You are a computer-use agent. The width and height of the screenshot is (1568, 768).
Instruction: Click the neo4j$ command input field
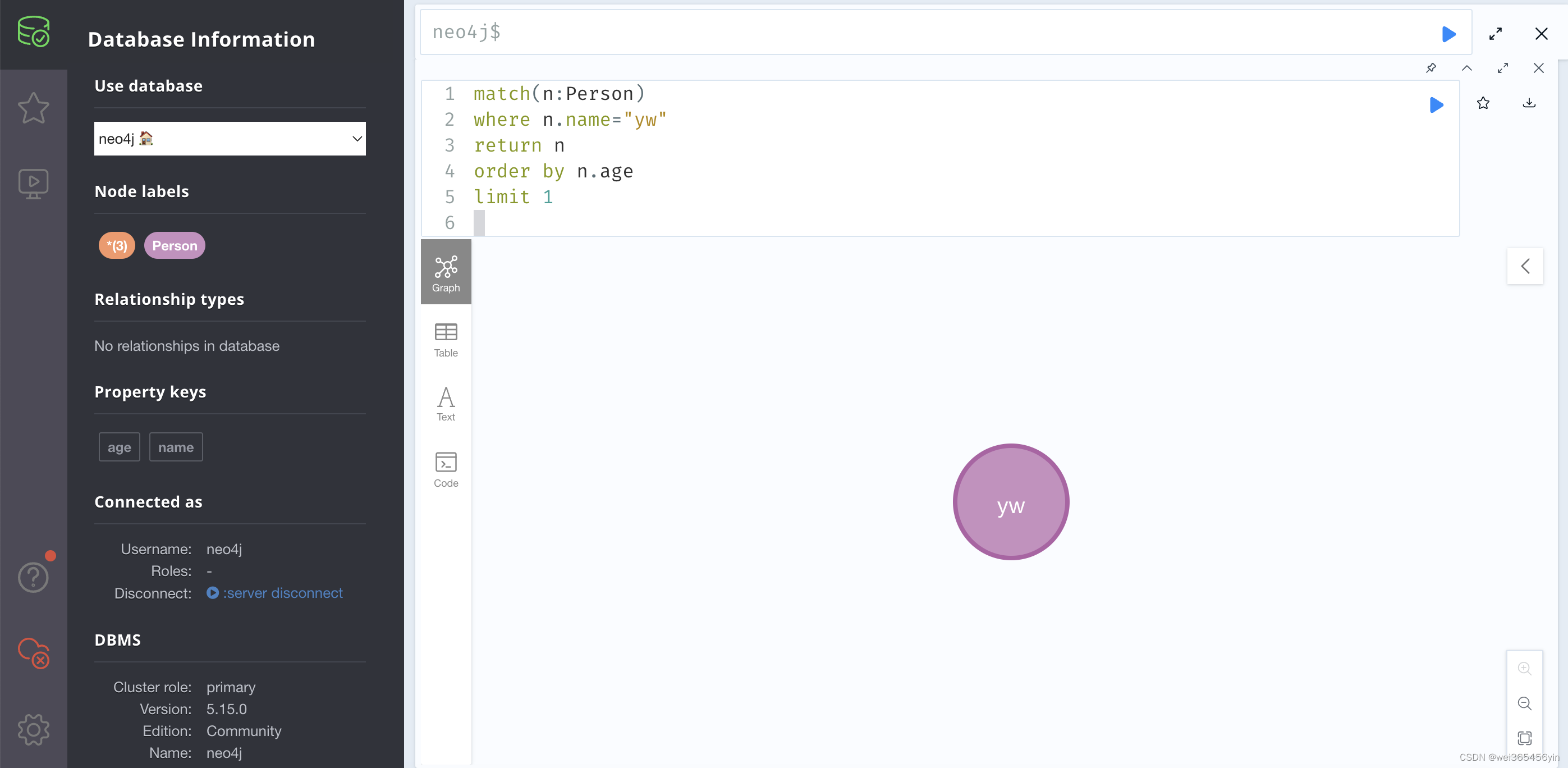pos(913,32)
